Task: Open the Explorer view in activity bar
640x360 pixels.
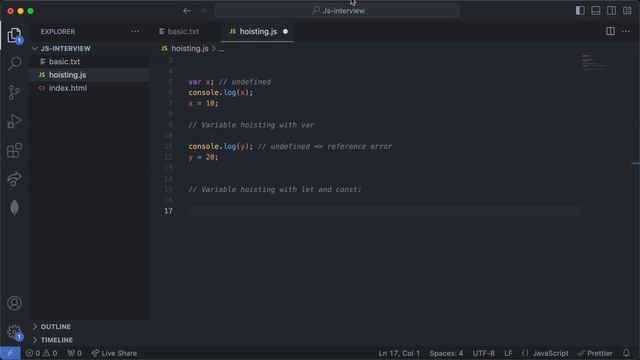Action: click(14, 35)
